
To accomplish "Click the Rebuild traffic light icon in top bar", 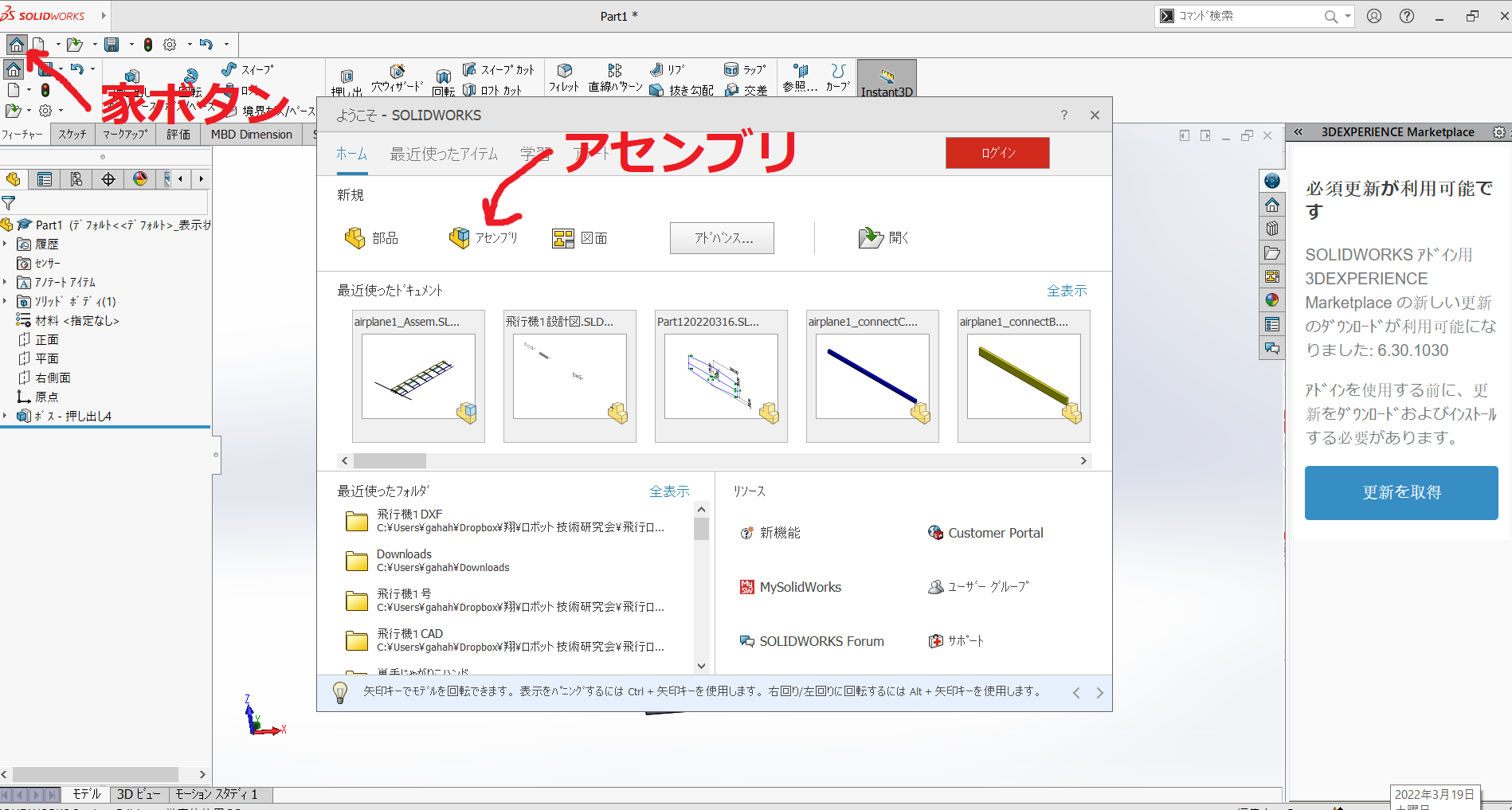I will pyautogui.click(x=148, y=45).
